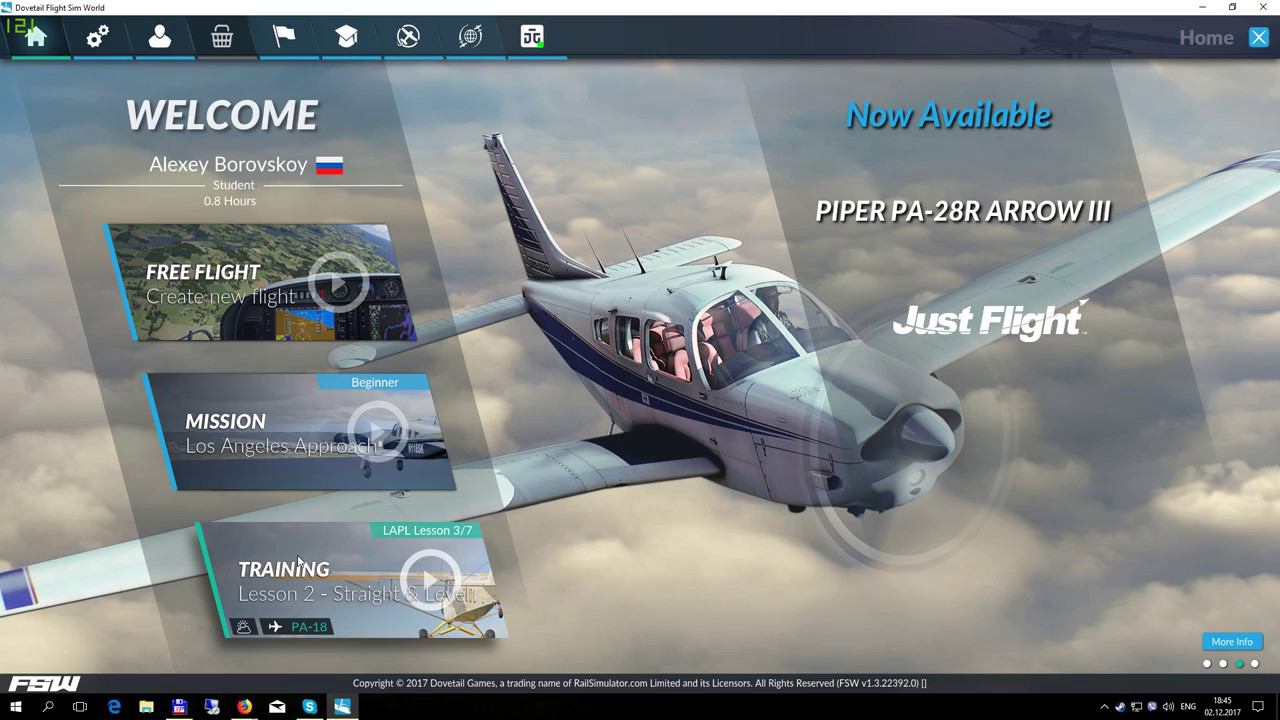Switch the ENG input language indicator
This screenshot has width=1280, height=720.
pos(1188,707)
